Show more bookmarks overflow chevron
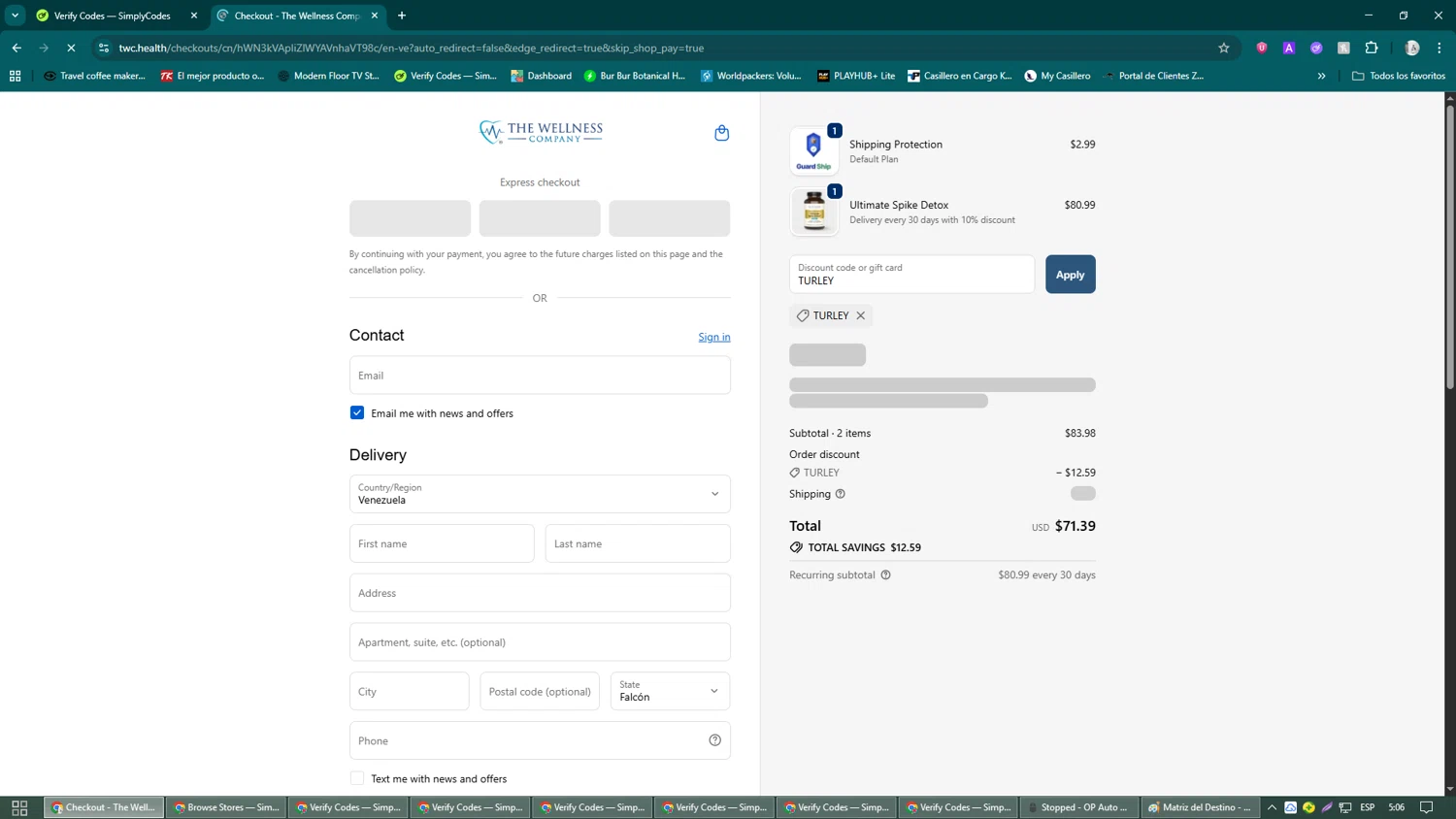The image size is (1456, 819). 1321,76
